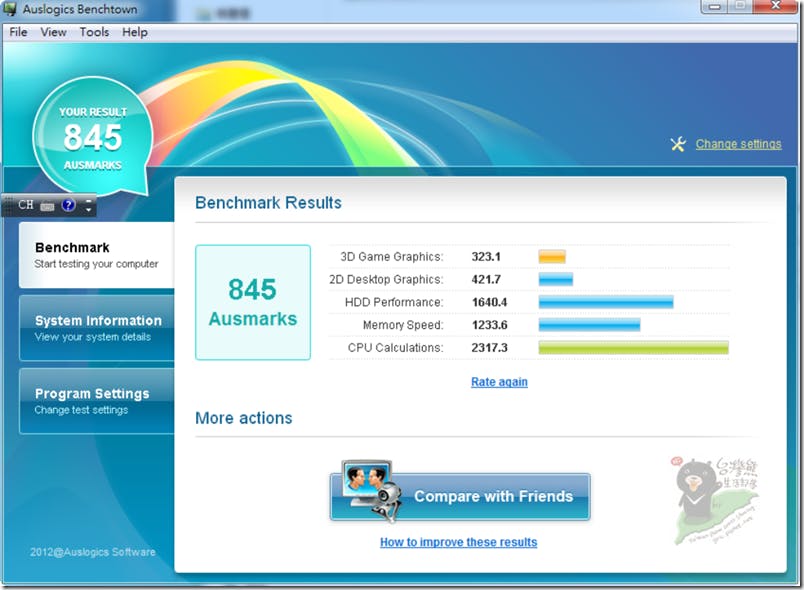The image size is (804, 590).
Task: Click the More actions heading
Action: click(244, 418)
